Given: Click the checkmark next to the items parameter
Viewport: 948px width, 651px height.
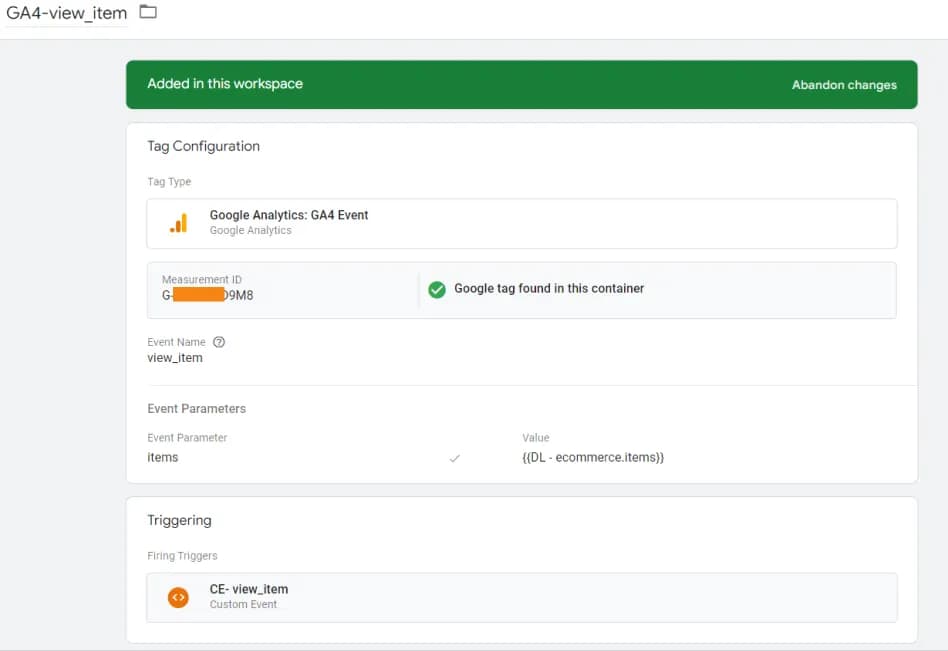Looking at the screenshot, I should [x=455, y=458].
